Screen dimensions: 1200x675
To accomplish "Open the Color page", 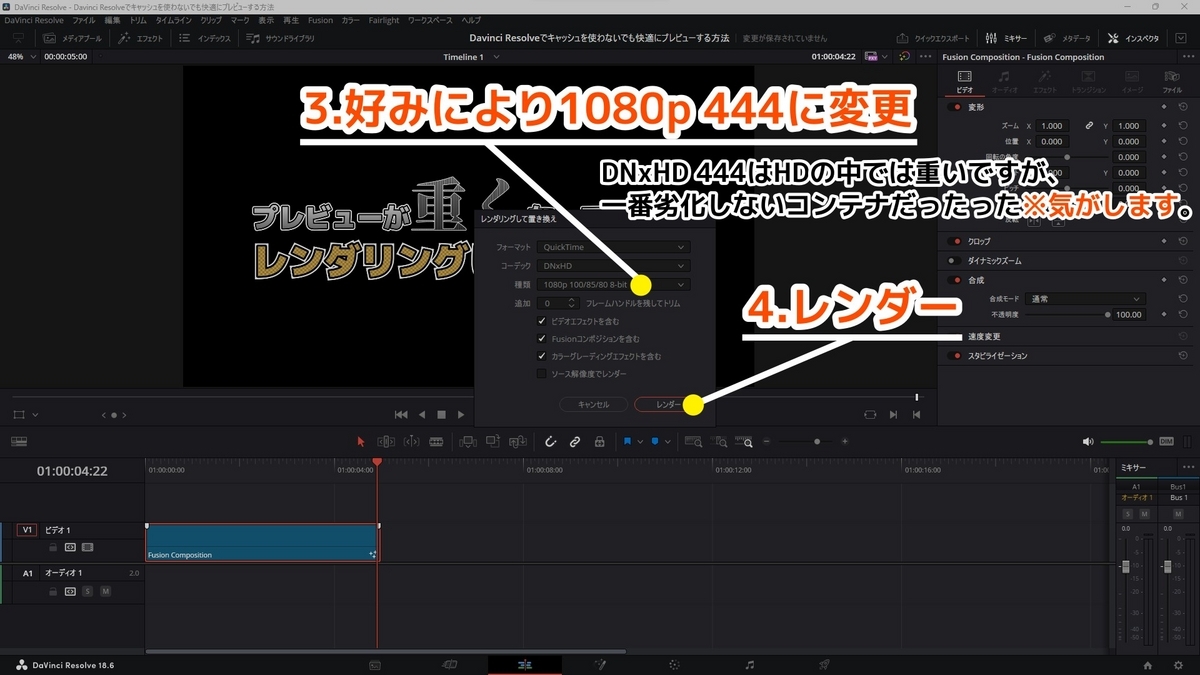I will [x=675, y=663].
